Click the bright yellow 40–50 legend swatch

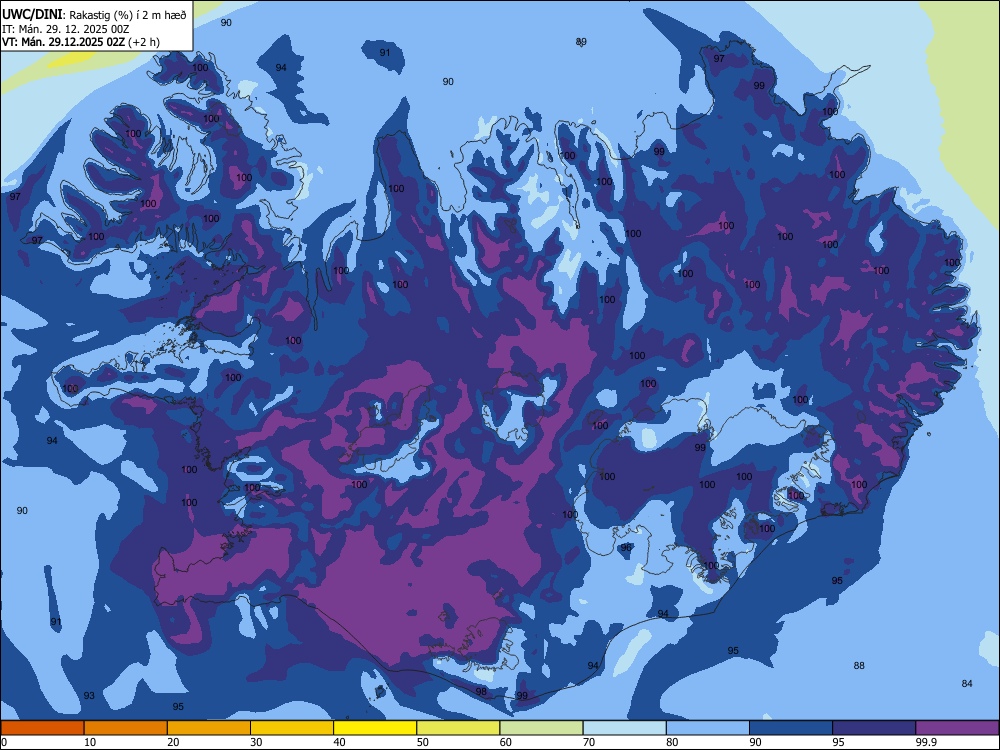pyautogui.click(x=375, y=728)
